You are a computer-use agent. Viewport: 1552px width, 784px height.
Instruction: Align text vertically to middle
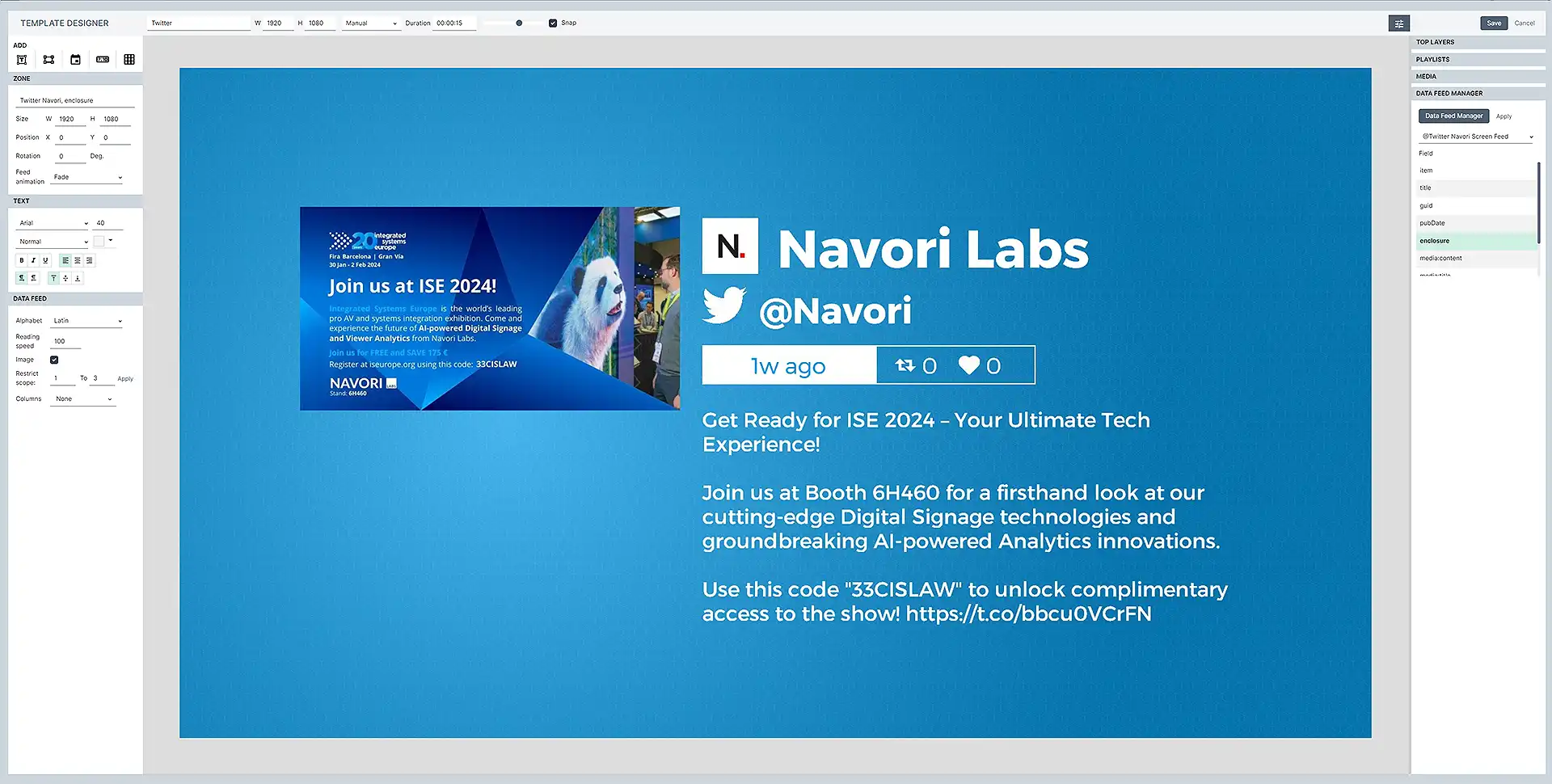pos(65,278)
